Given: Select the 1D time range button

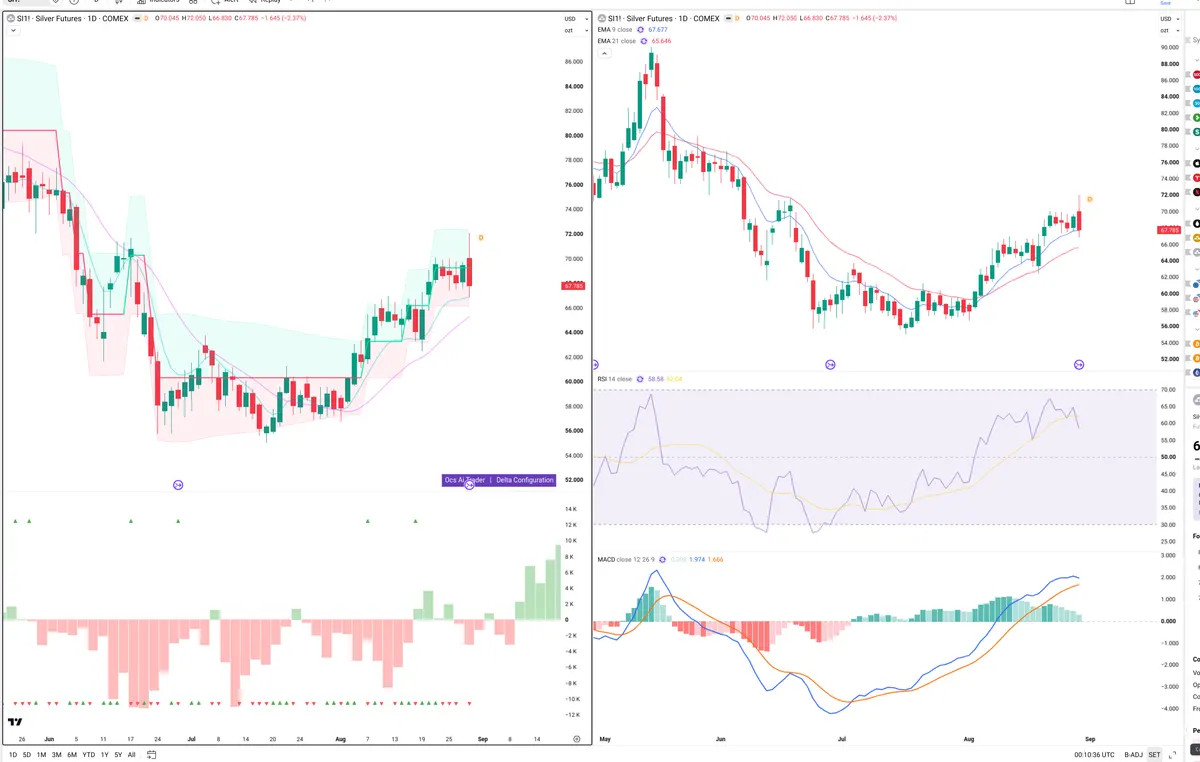Looking at the screenshot, I should pyautogui.click(x=13, y=754).
